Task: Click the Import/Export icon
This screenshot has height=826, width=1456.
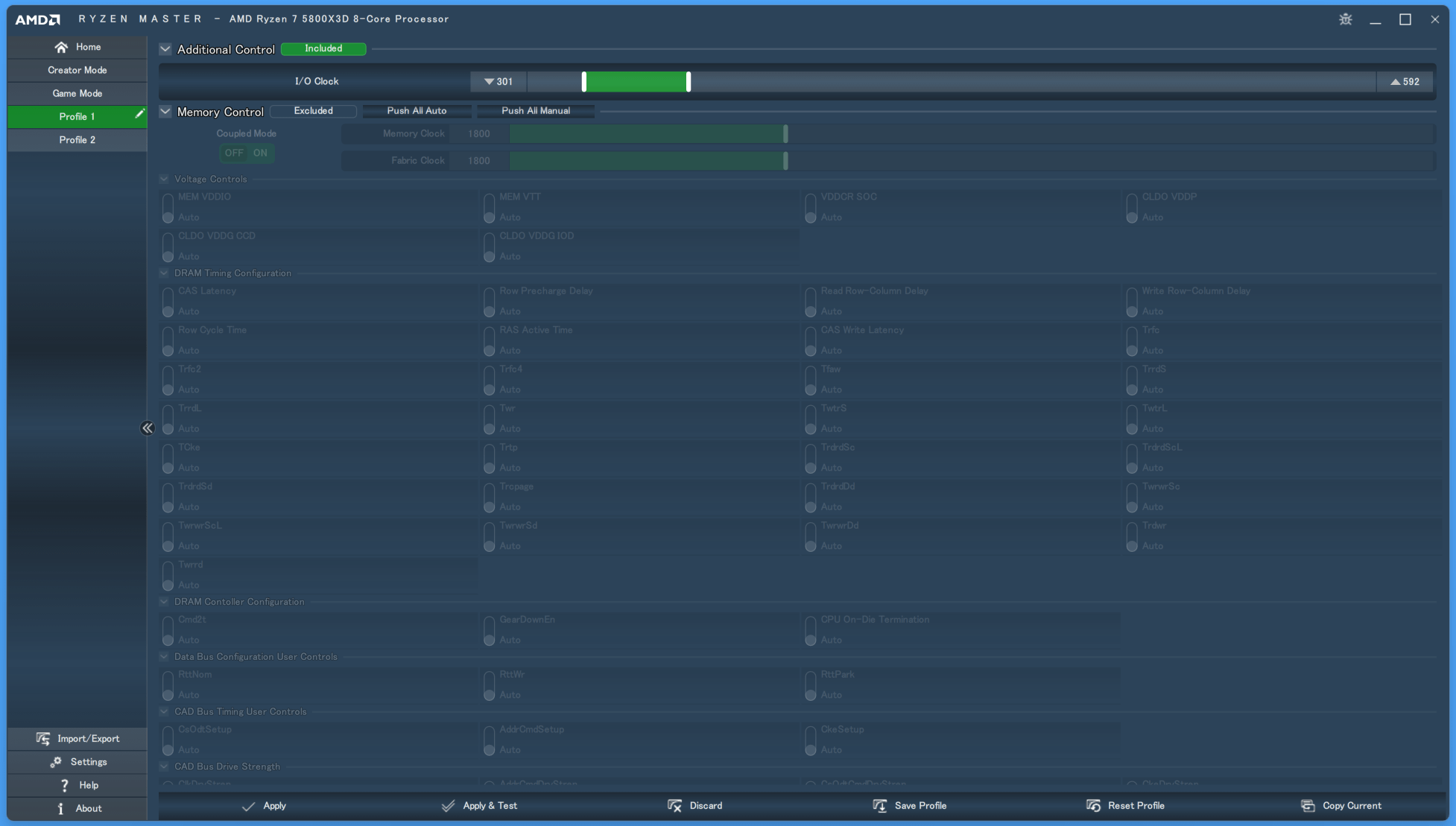Action: pyautogui.click(x=43, y=738)
